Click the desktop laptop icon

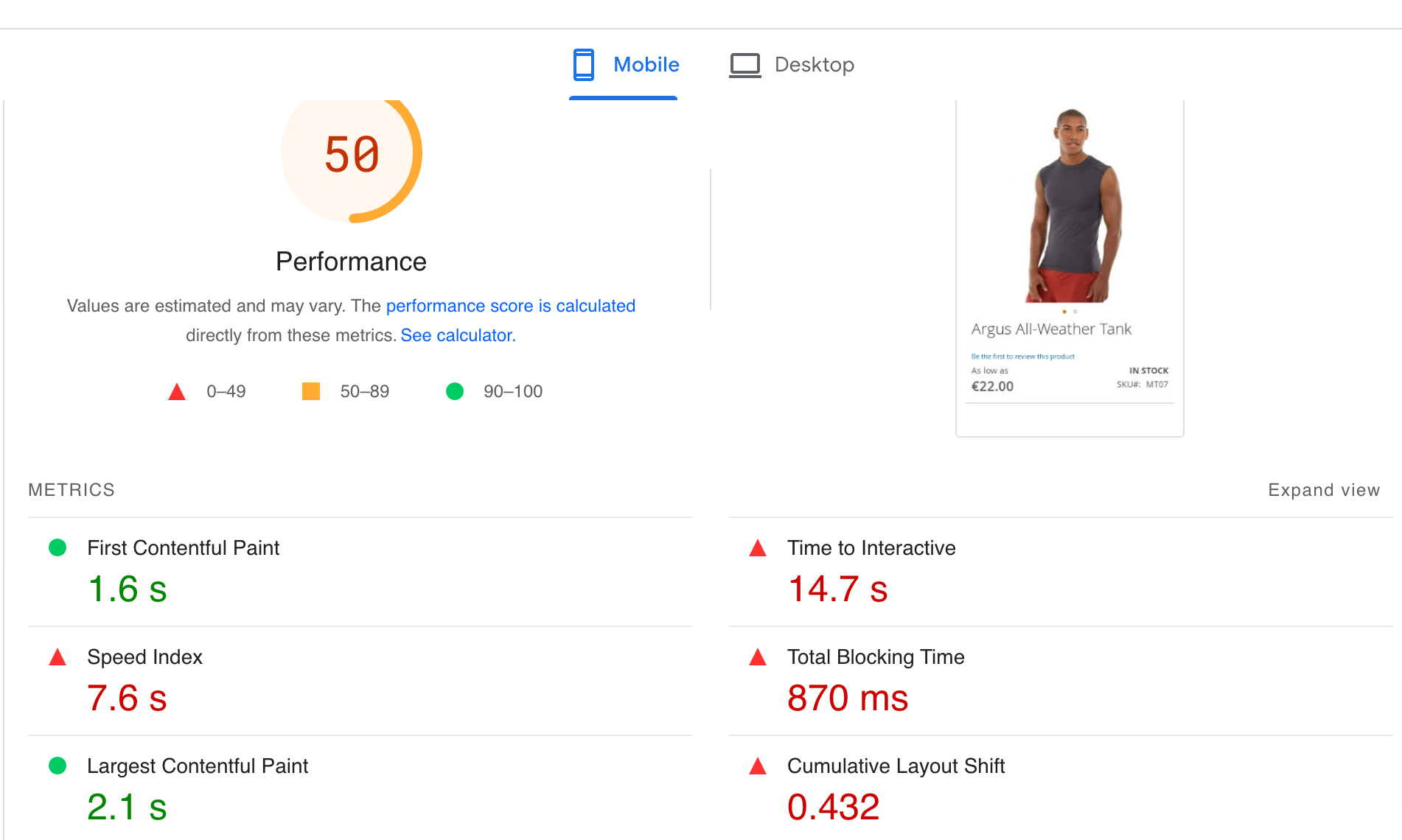point(745,65)
